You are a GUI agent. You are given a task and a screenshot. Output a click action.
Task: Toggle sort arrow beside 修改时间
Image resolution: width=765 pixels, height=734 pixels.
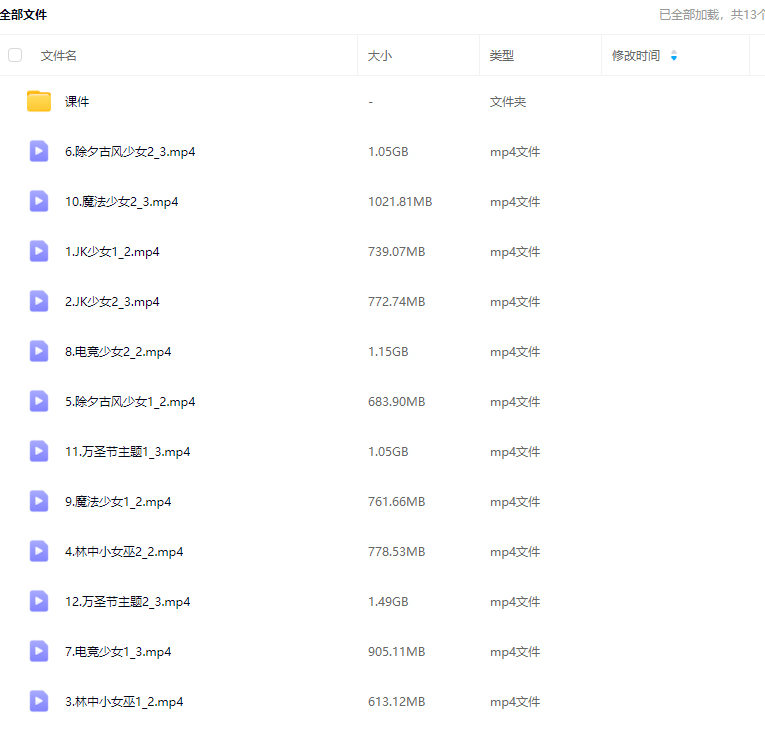click(674, 56)
